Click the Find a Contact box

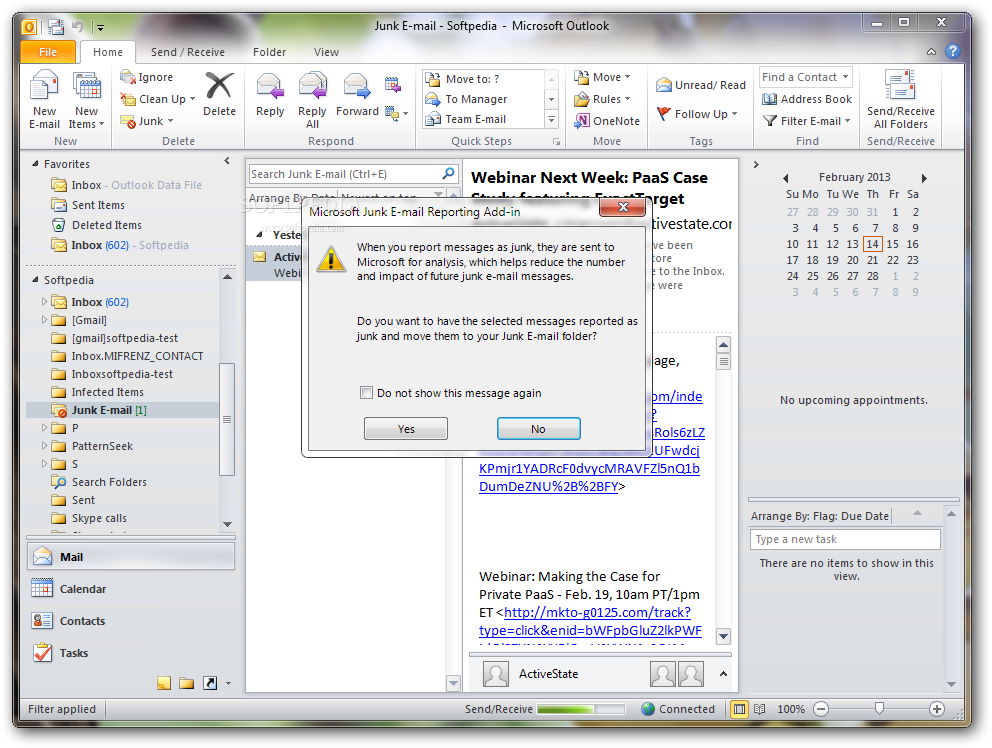806,77
